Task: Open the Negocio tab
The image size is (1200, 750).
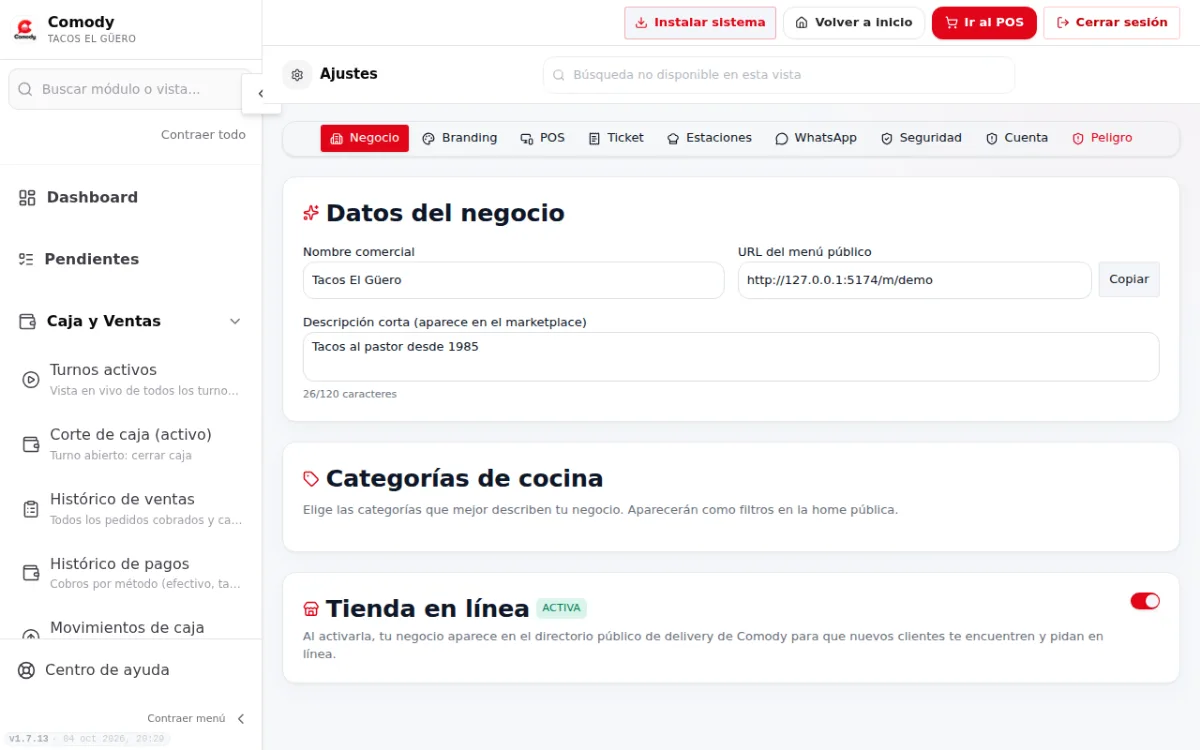Action: coord(364,138)
